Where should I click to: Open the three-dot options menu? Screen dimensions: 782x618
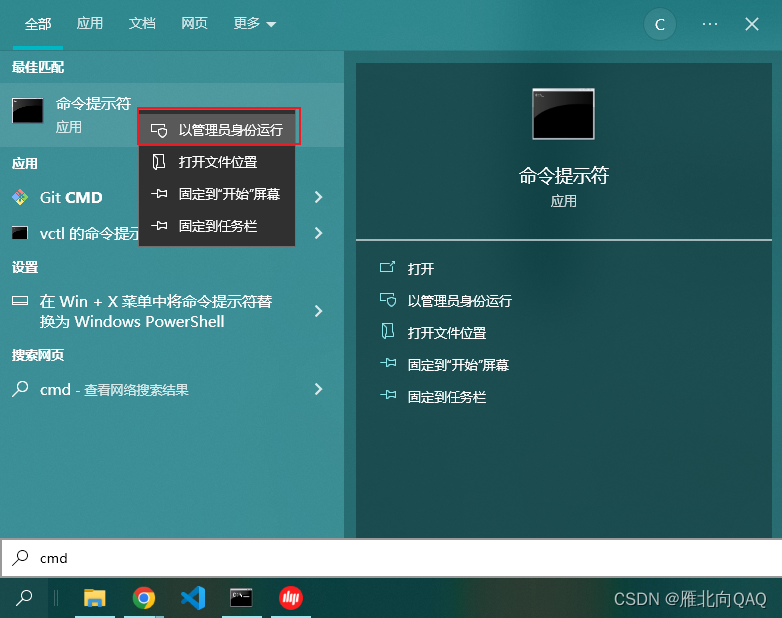(710, 24)
